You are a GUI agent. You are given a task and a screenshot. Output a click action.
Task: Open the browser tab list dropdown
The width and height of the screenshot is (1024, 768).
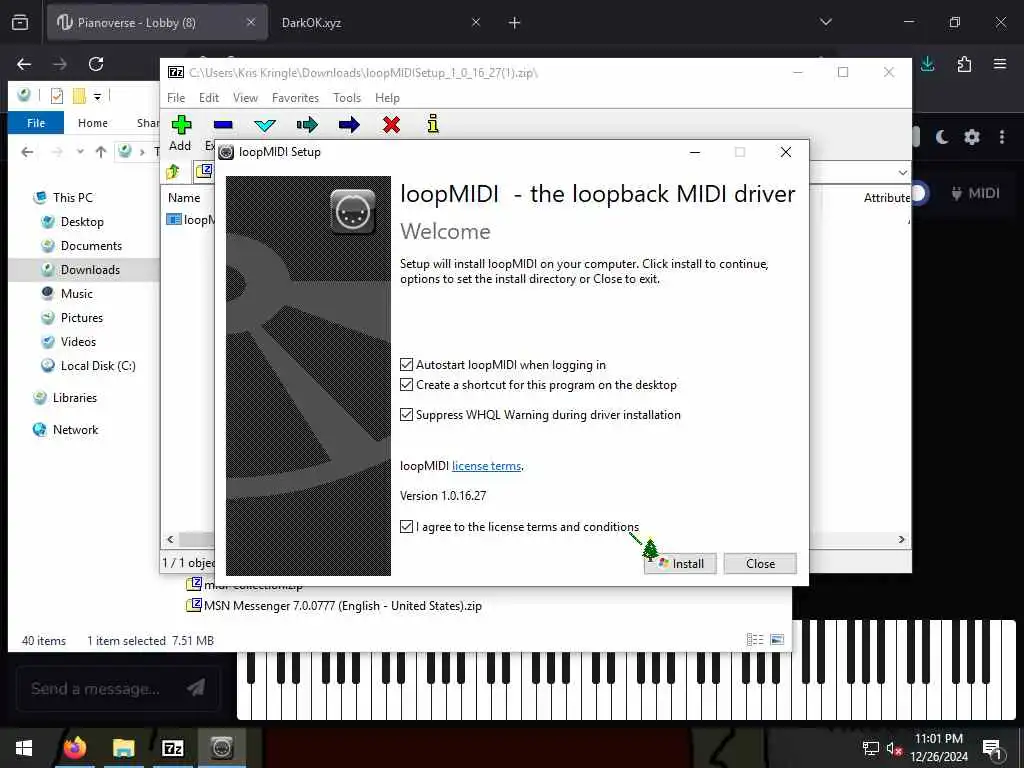[x=825, y=22]
